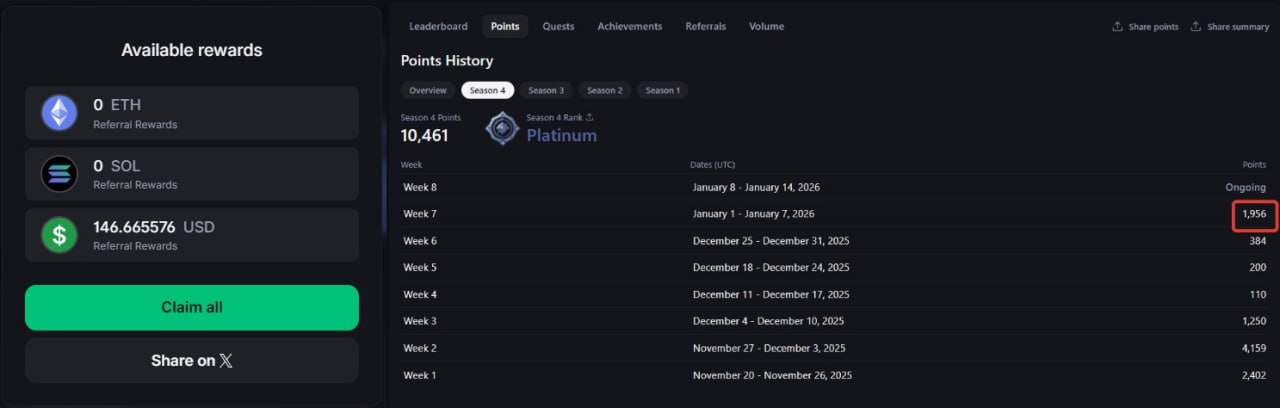Open the Referrals tab
The image size is (1280, 408).
(705, 26)
